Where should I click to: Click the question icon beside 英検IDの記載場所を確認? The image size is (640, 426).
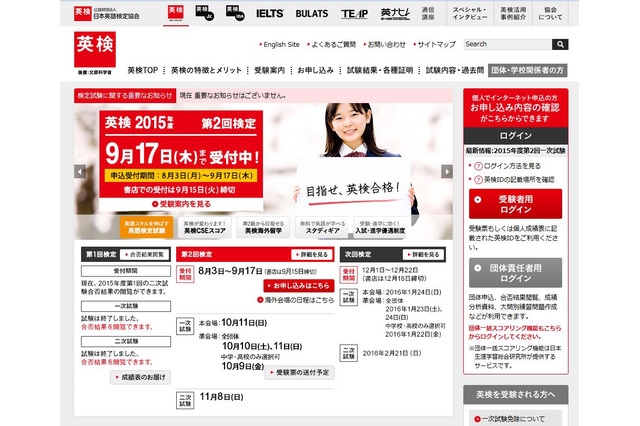pyautogui.click(x=478, y=180)
